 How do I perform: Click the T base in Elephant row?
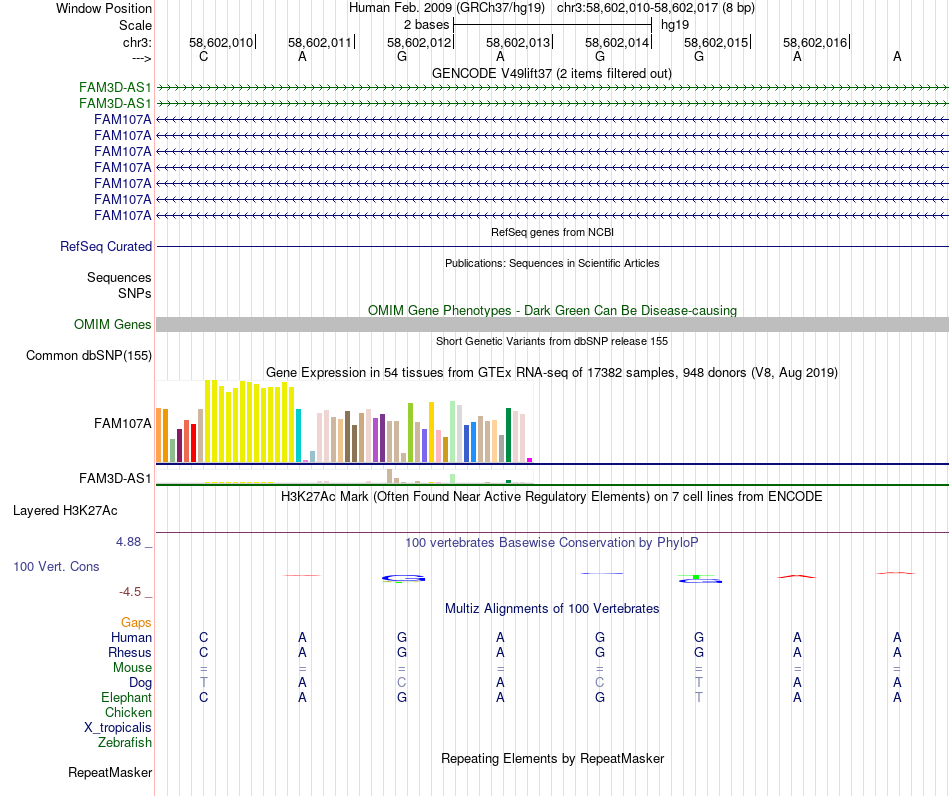point(699,698)
